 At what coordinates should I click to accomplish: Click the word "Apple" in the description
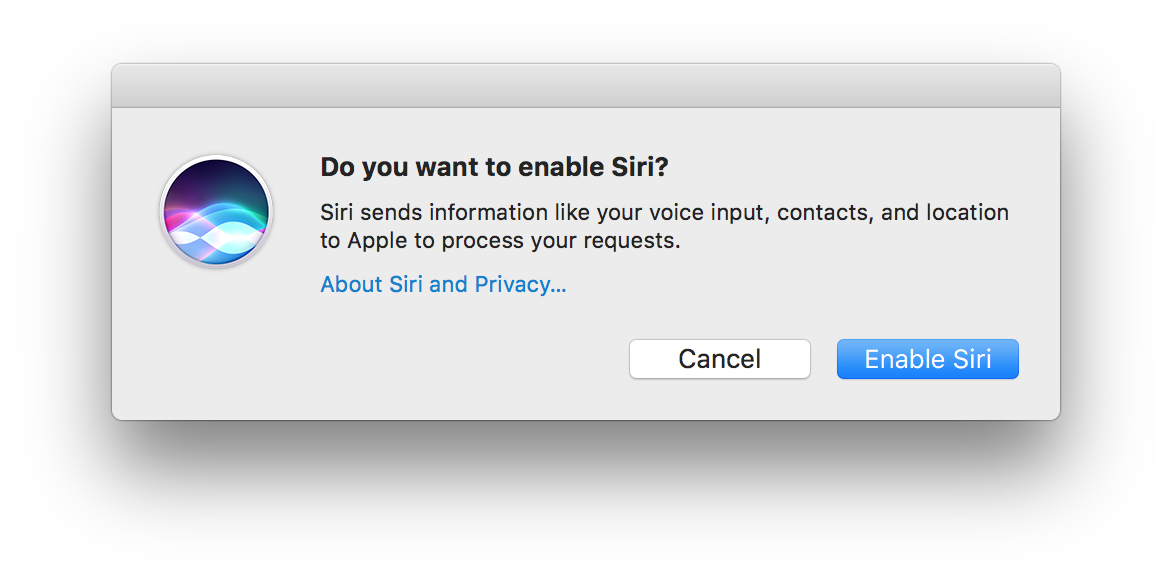click(x=376, y=241)
